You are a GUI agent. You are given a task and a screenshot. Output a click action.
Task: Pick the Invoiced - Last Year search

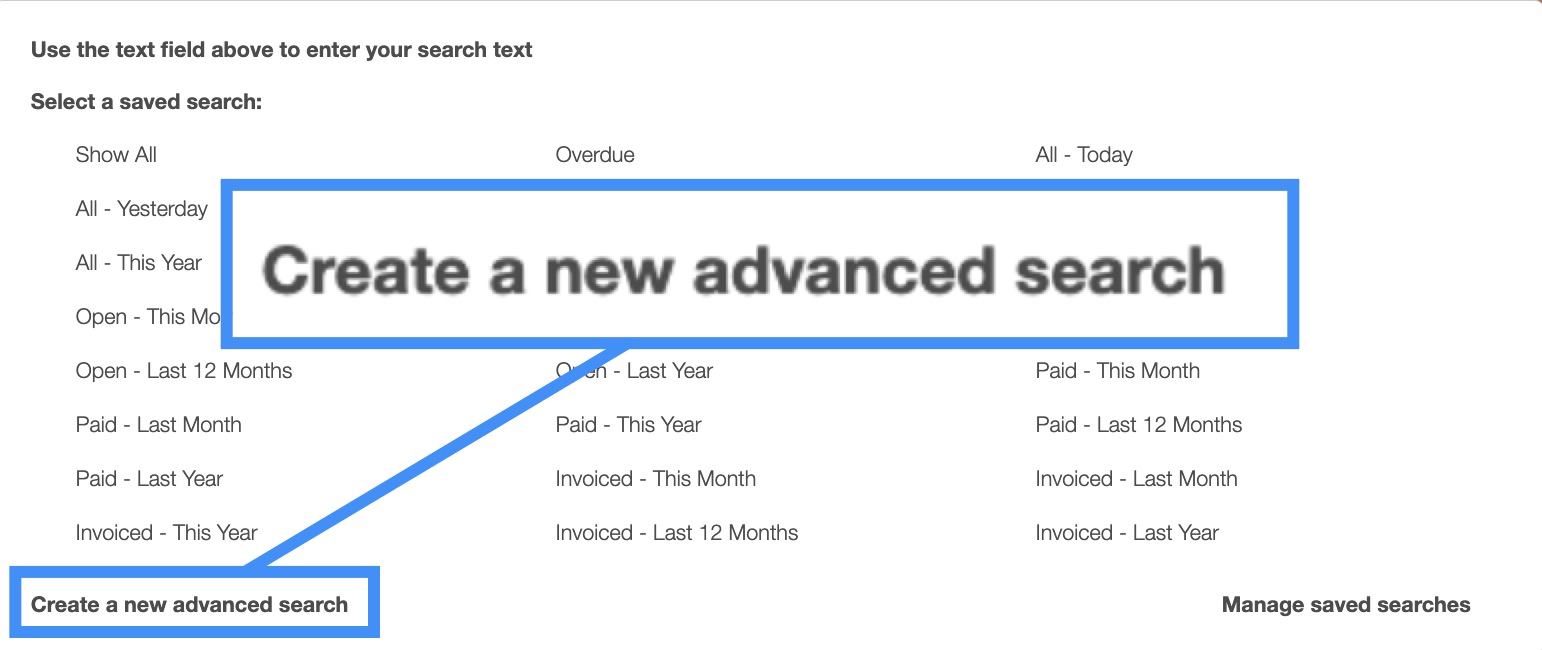point(1127,533)
